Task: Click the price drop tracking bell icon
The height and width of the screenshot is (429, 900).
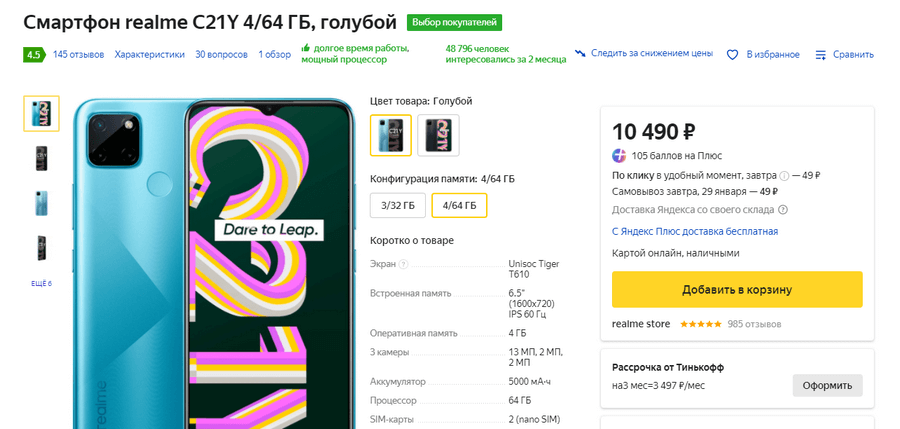Action: (580, 54)
